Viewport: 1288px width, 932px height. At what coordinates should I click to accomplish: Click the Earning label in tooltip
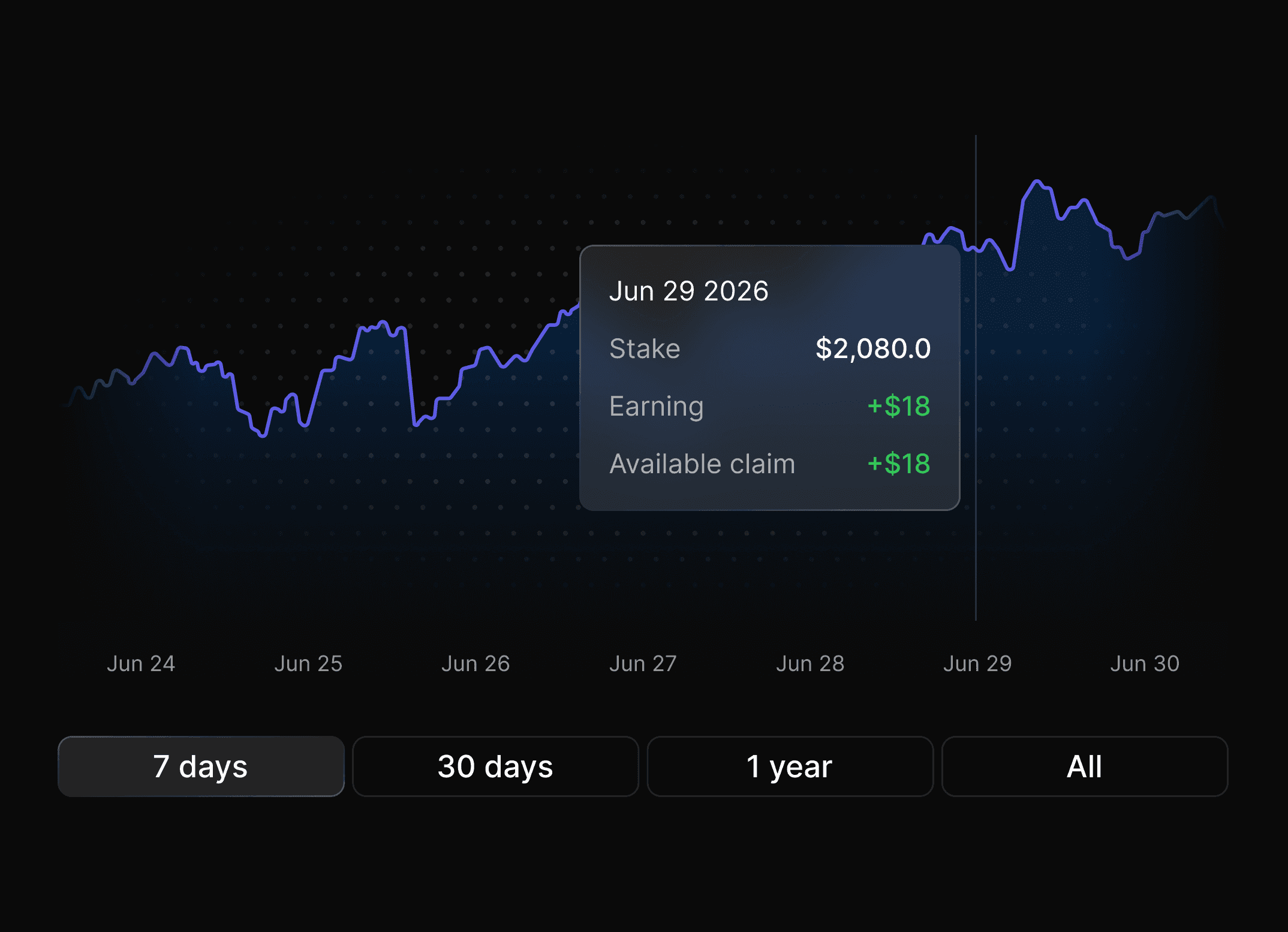click(x=656, y=406)
